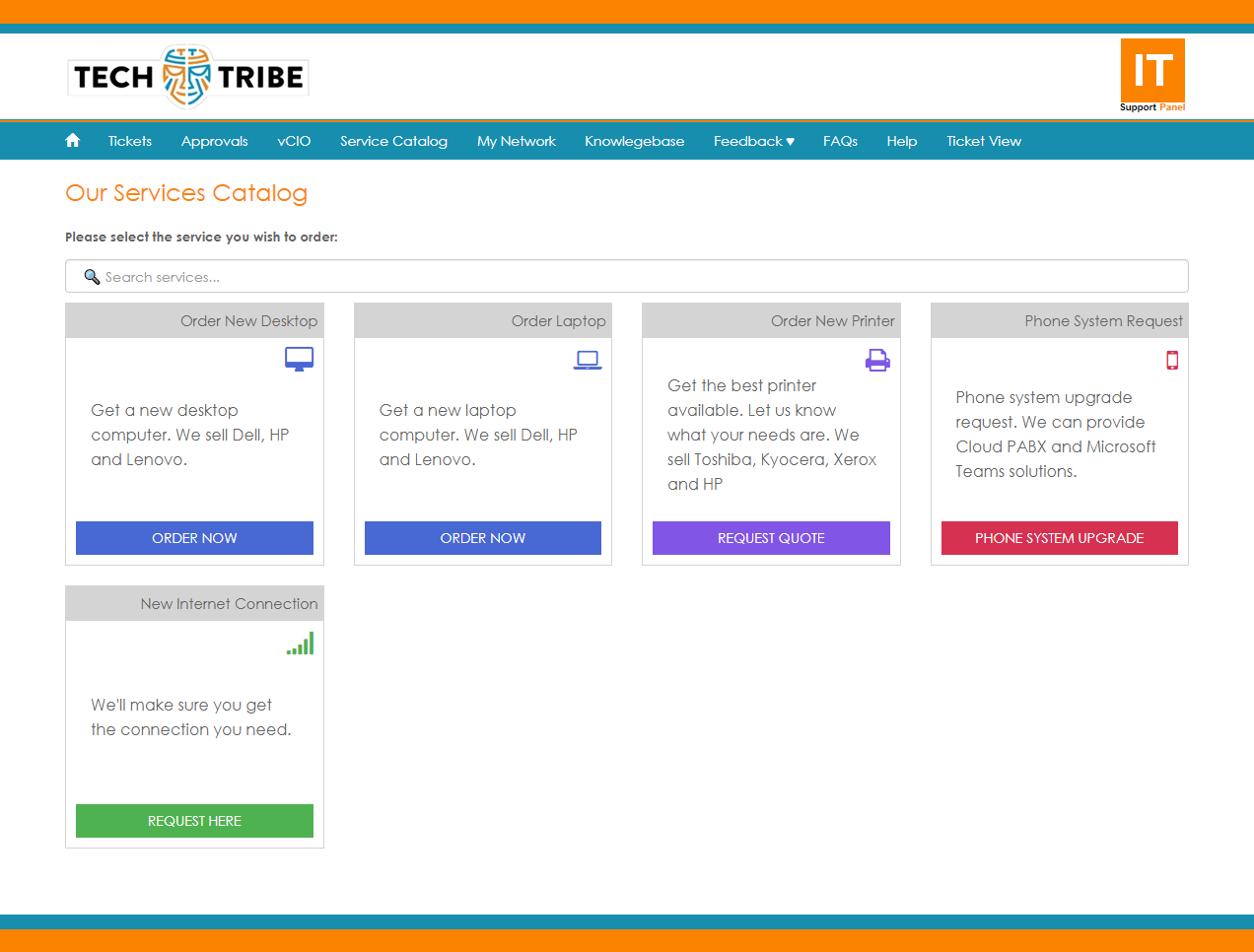The width and height of the screenshot is (1254, 952).
Task: Click REQUEST QUOTE for a new printer
Action: click(771, 538)
